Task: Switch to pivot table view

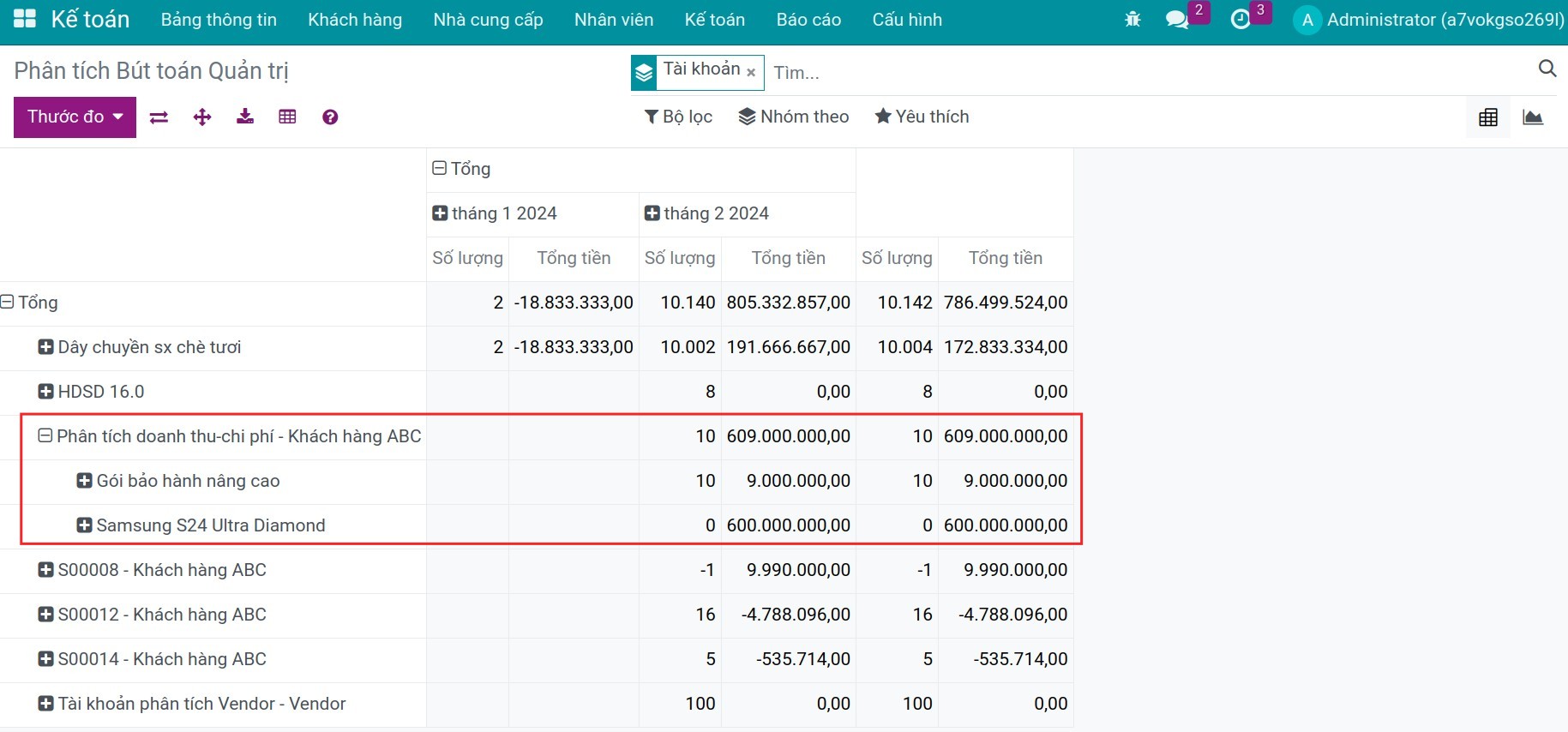Action: tap(1488, 117)
